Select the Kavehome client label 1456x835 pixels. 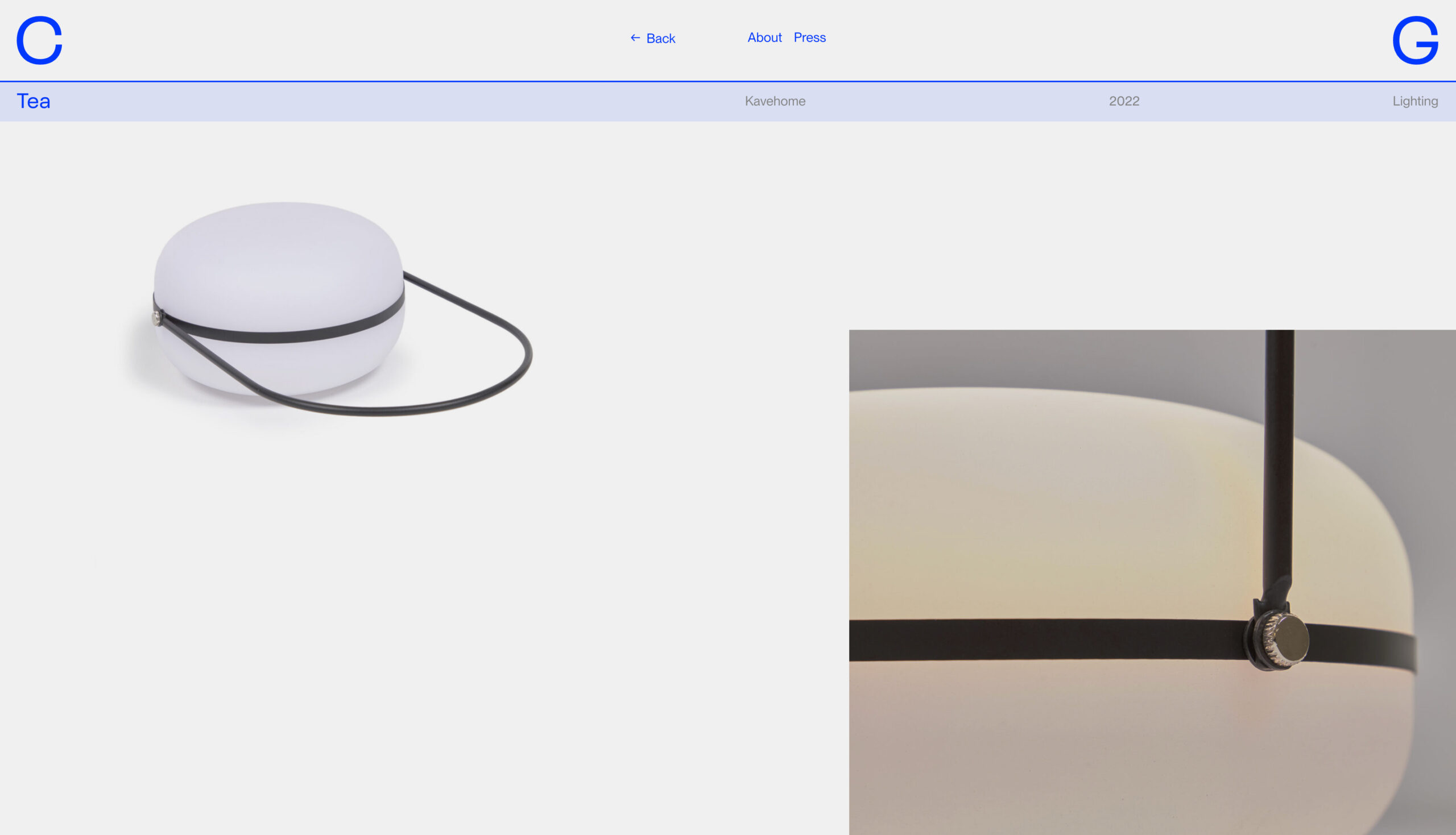pyautogui.click(x=775, y=102)
